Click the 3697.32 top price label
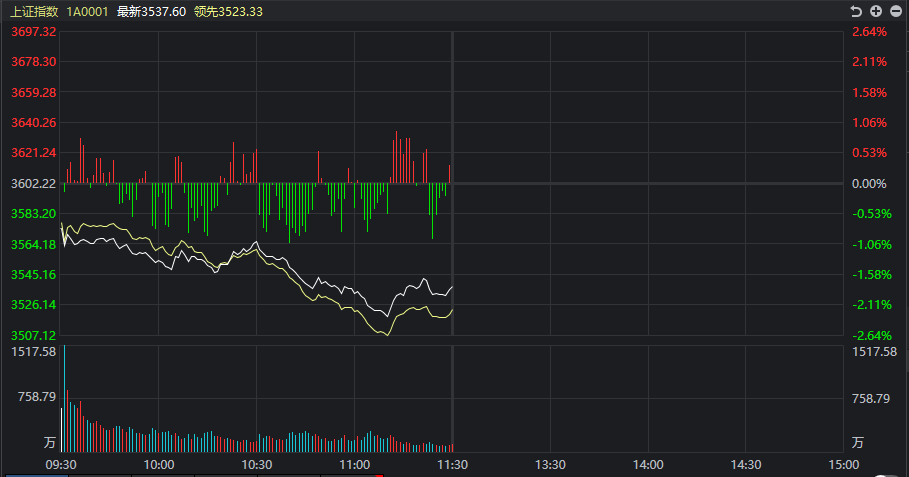Screen dimensions: 909x477 pyautogui.click(x=34, y=32)
